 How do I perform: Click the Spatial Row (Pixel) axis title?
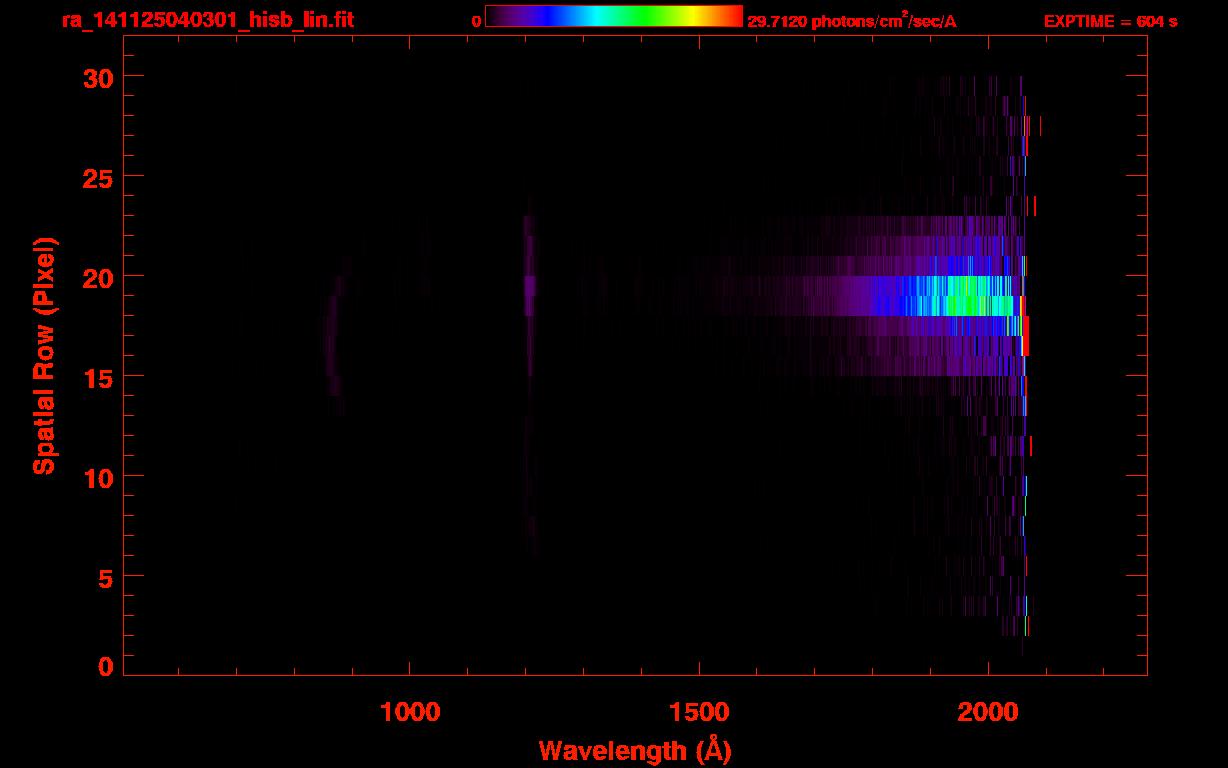pyautogui.click(x=44, y=355)
